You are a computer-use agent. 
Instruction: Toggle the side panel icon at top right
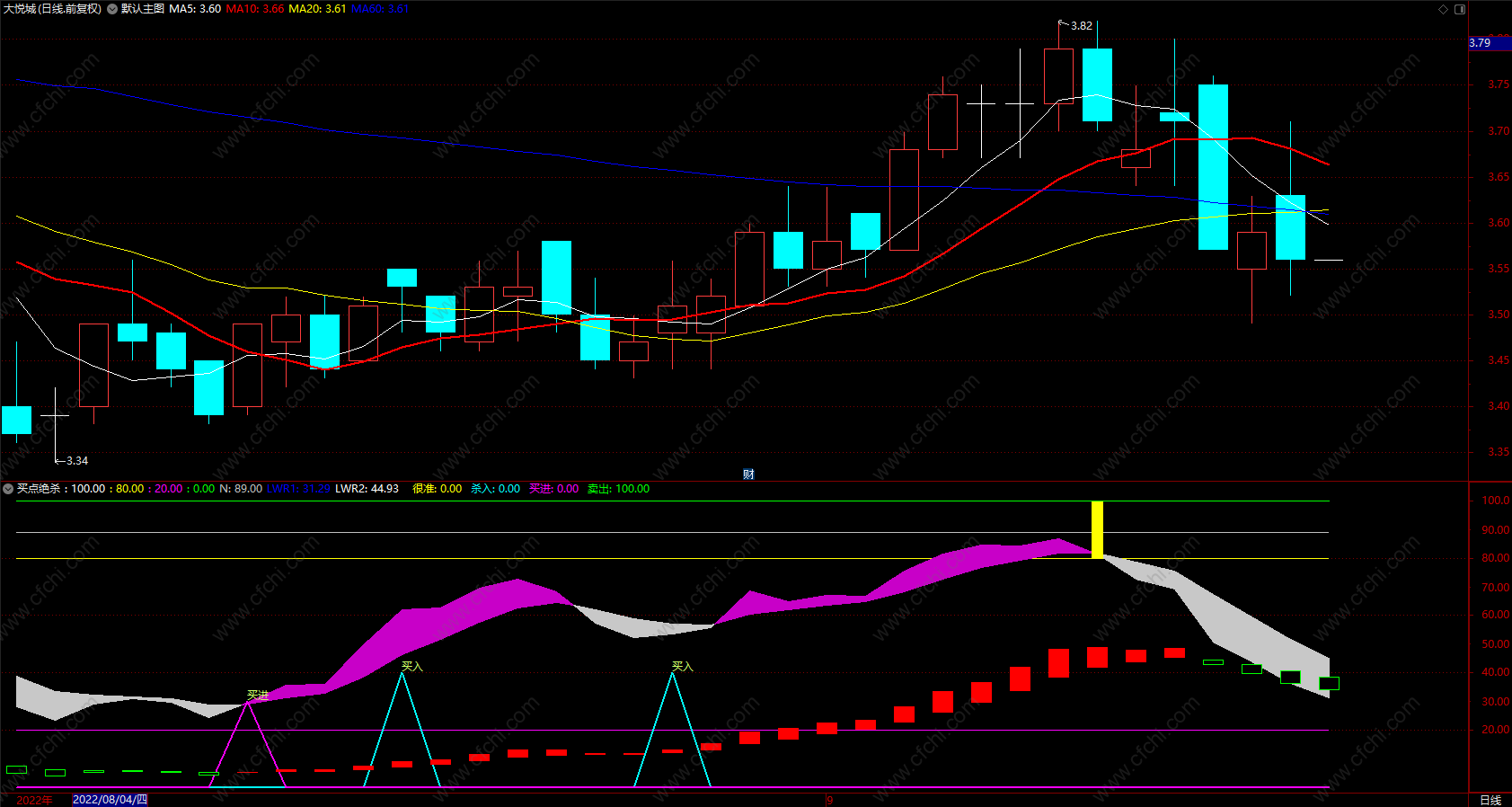(x=1460, y=9)
